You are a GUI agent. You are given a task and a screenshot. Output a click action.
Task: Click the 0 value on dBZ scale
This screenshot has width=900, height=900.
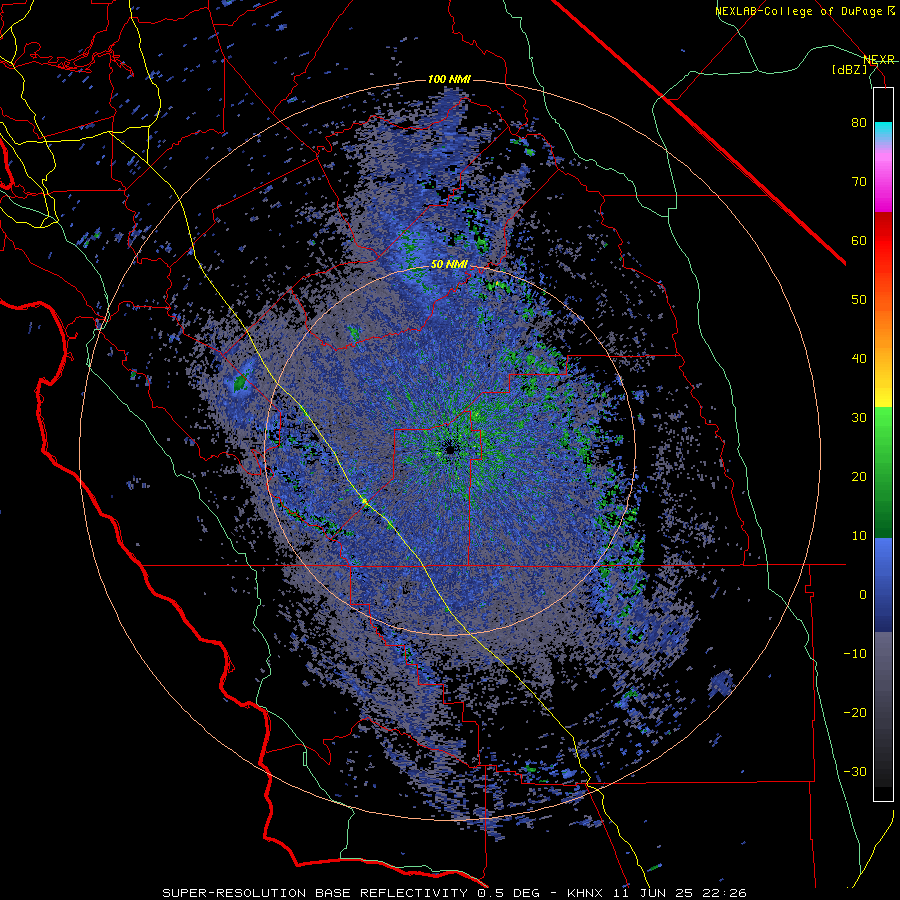[863, 595]
